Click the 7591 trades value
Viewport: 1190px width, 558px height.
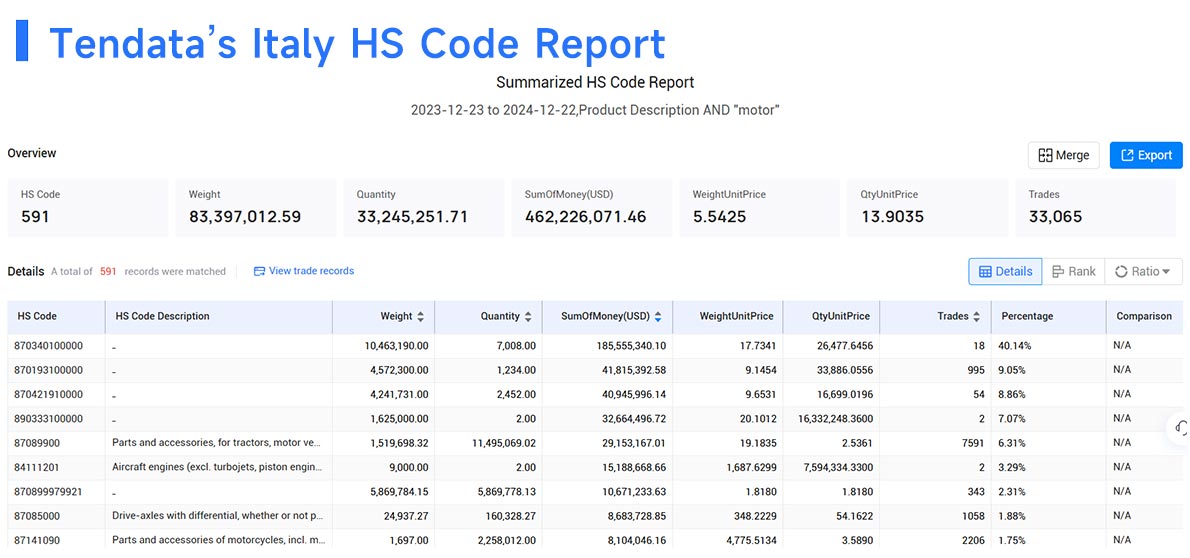(x=974, y=443)
